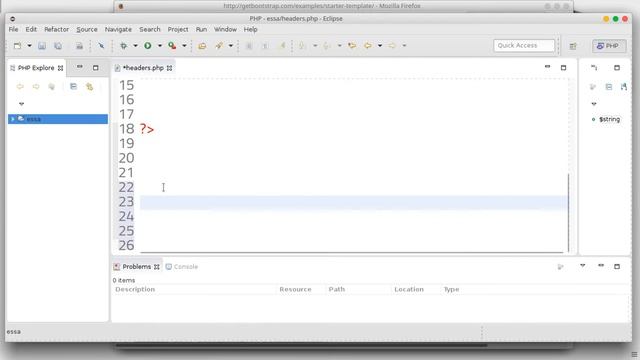
Task: Open the File menu
Action: tap(13, 29)
